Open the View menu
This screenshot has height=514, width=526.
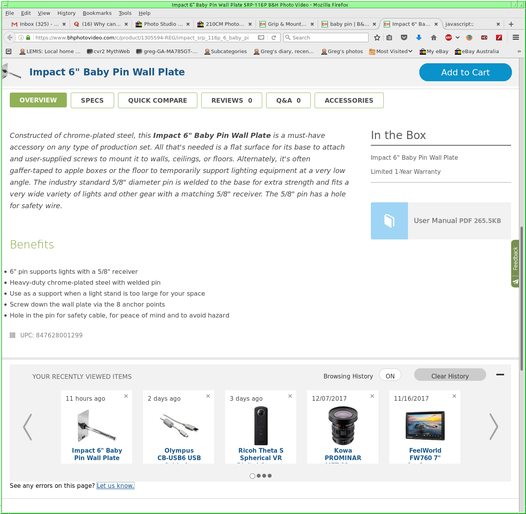click(44, 13)
